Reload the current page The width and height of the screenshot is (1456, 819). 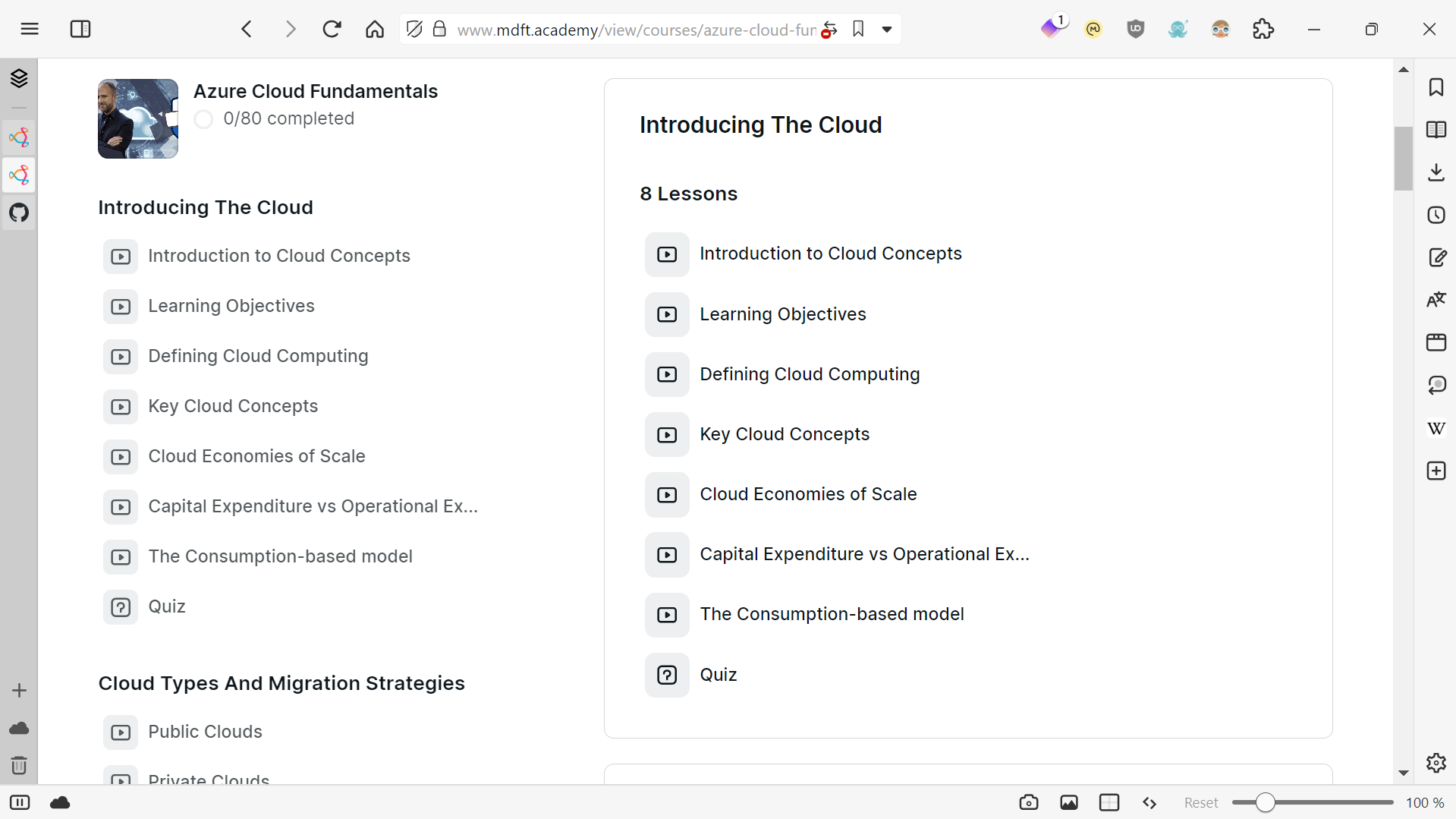[x=332, y=29]
